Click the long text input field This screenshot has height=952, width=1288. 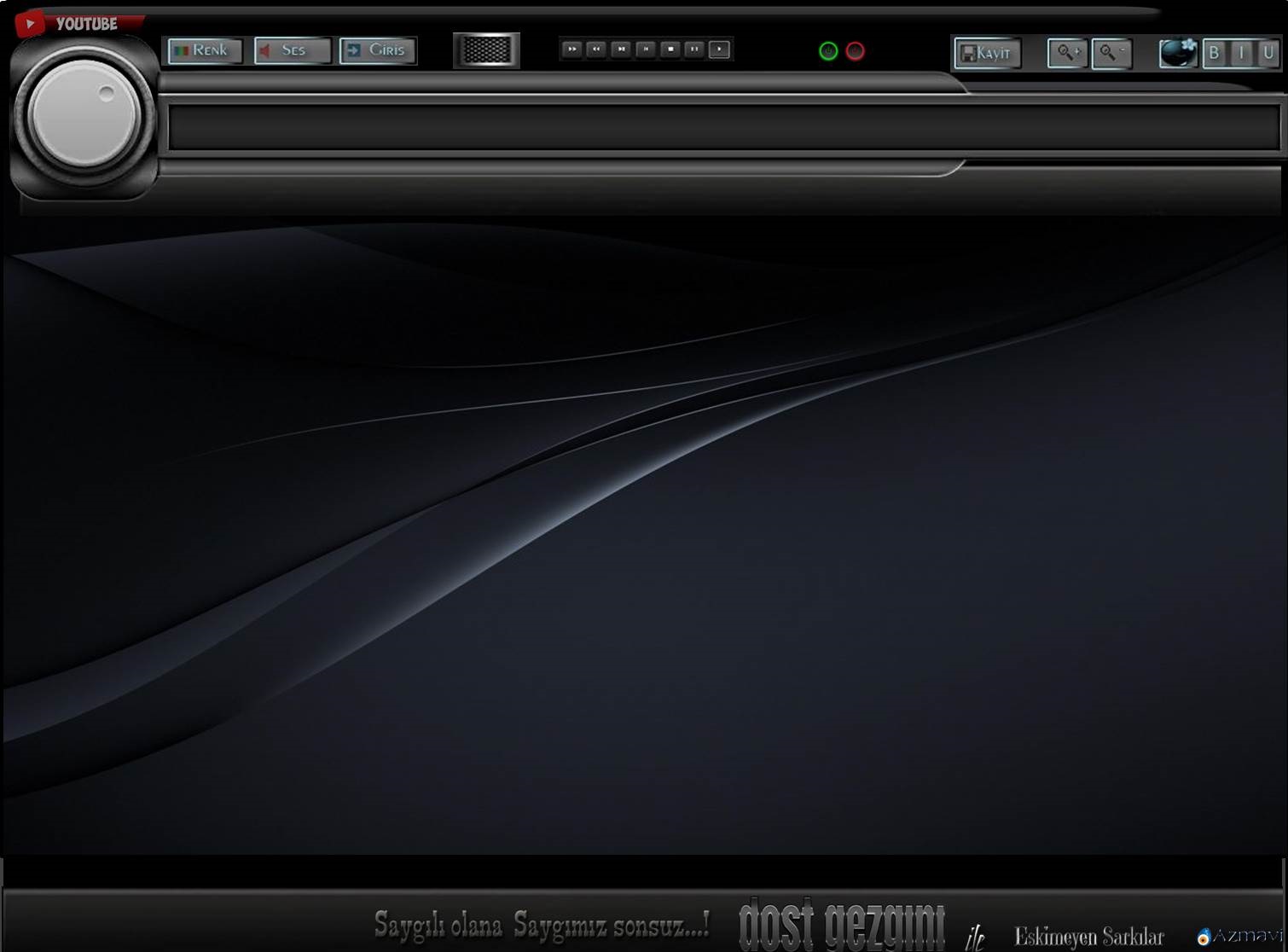coord(723,127)
